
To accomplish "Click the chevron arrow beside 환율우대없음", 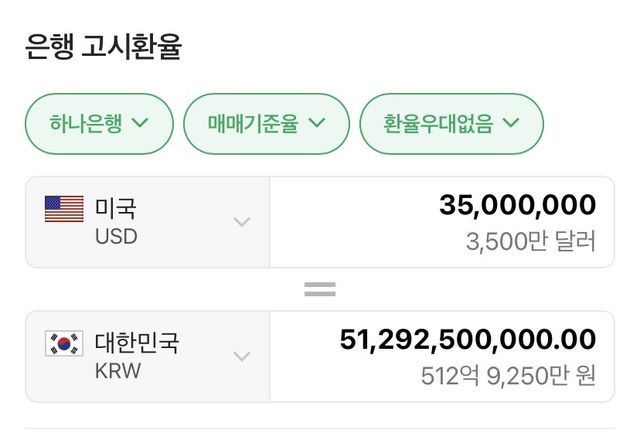I will point(511,124).
